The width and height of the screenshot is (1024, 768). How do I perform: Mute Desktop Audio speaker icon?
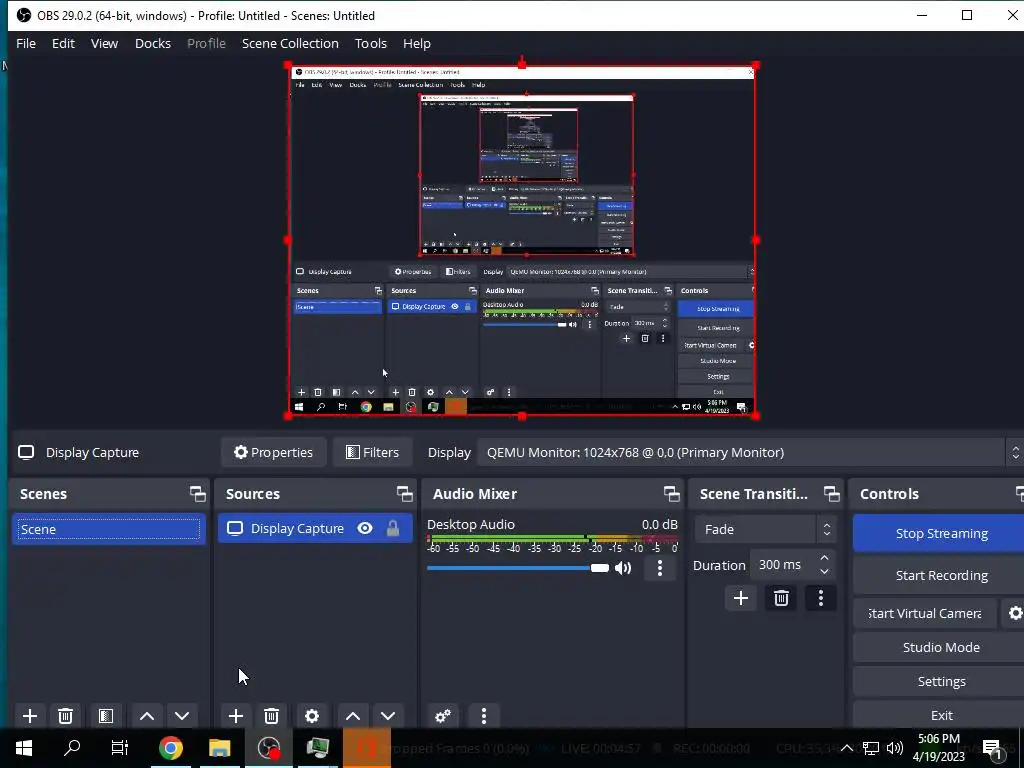coord(624,568)
